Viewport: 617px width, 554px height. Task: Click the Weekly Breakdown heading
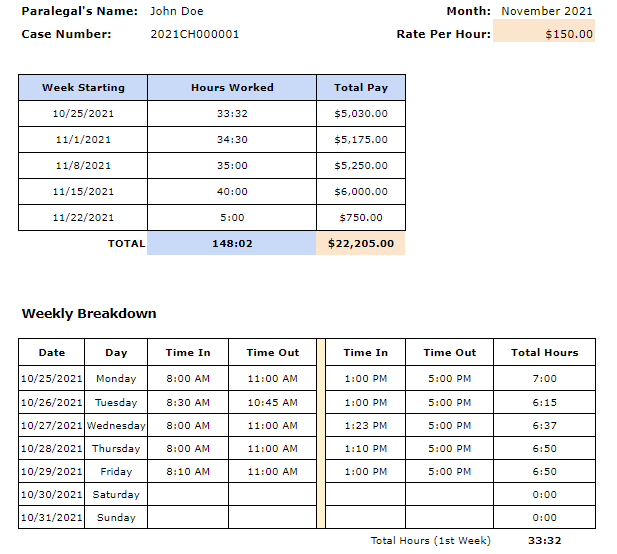[x=89, y=314]
